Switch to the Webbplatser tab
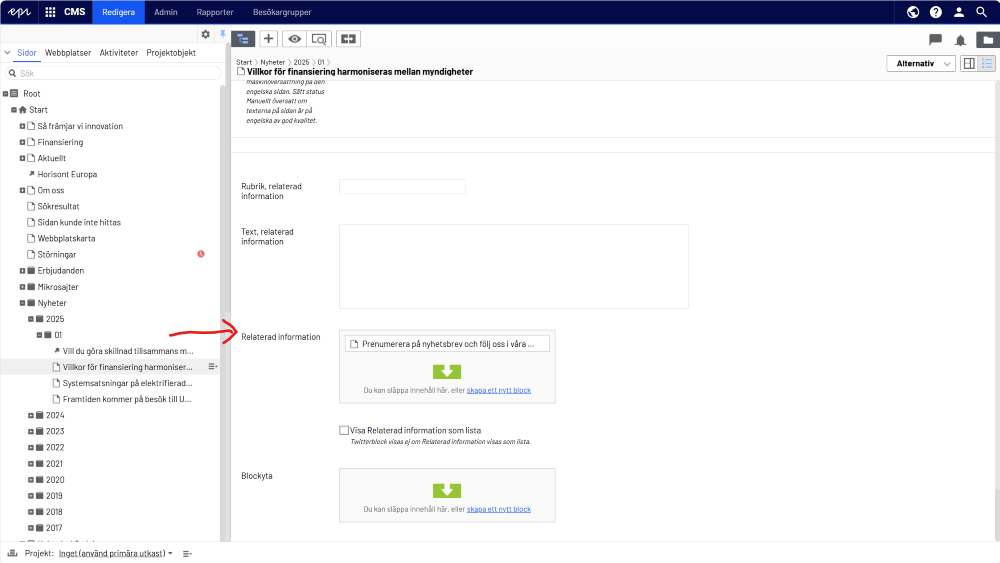Image resolution: width=1000 pixels, height=563 pixels. 68,53
